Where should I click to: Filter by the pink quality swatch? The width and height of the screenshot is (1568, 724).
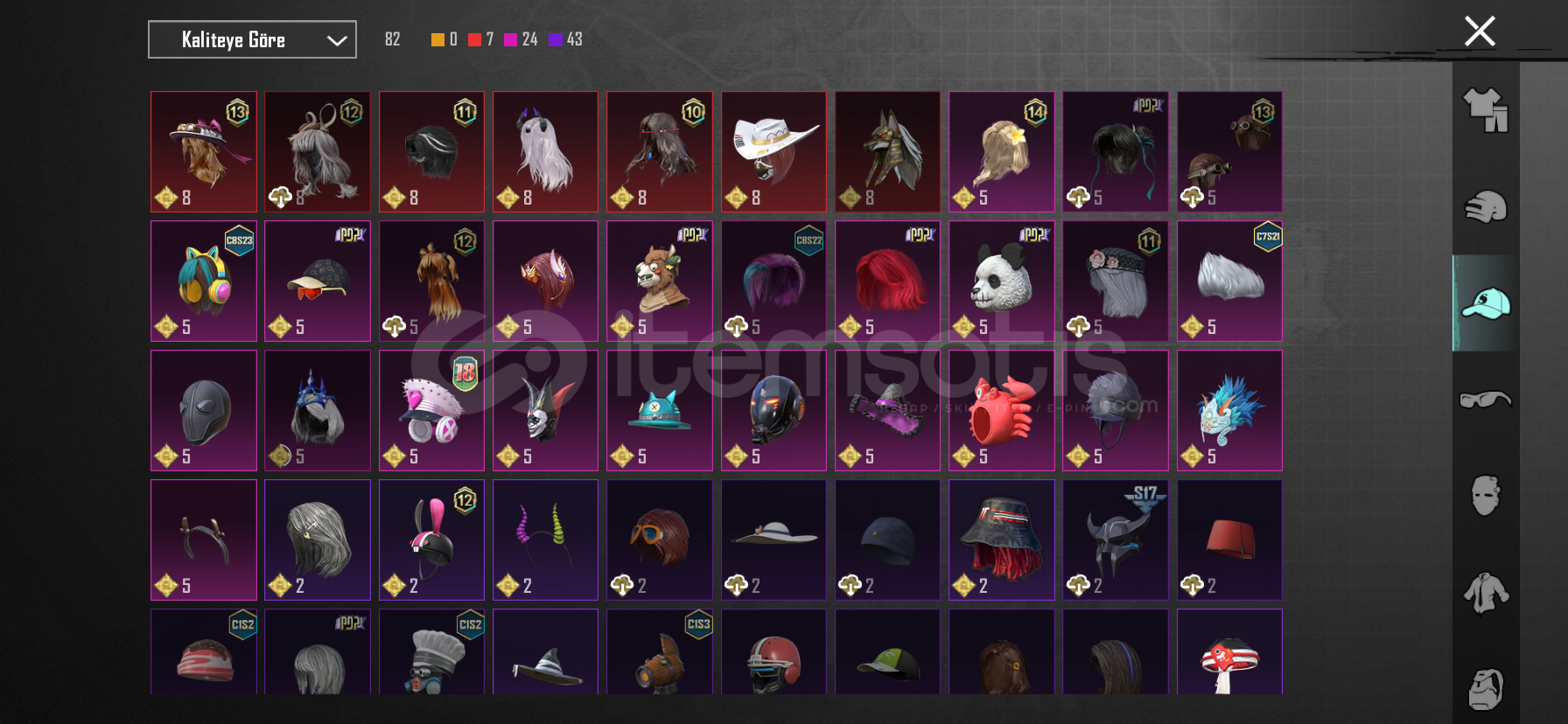click(510, 39)
